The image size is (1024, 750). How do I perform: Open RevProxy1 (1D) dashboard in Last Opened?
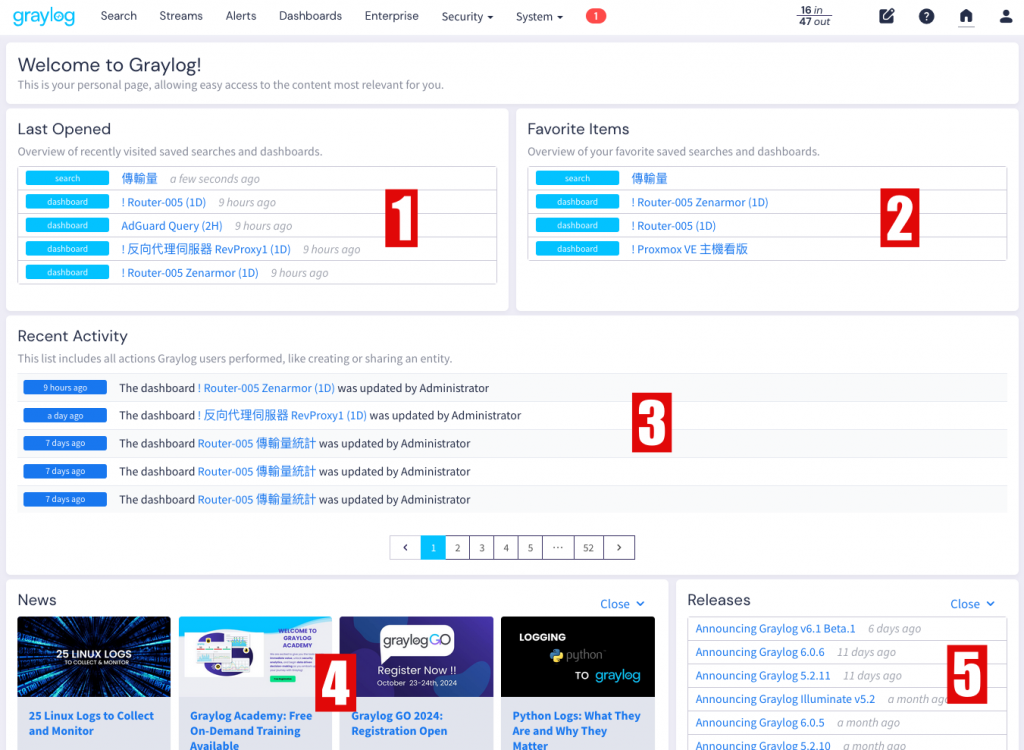[206, 250]
